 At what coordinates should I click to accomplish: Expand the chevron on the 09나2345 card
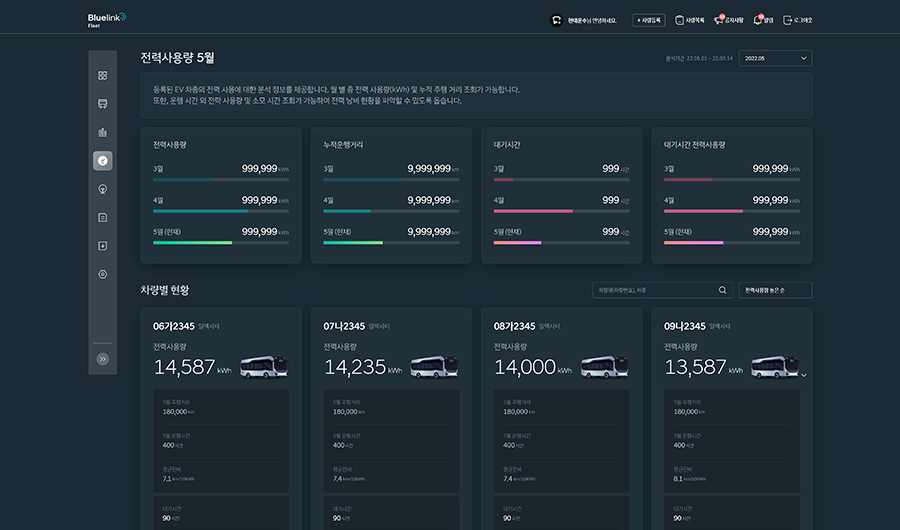point(803,375)
